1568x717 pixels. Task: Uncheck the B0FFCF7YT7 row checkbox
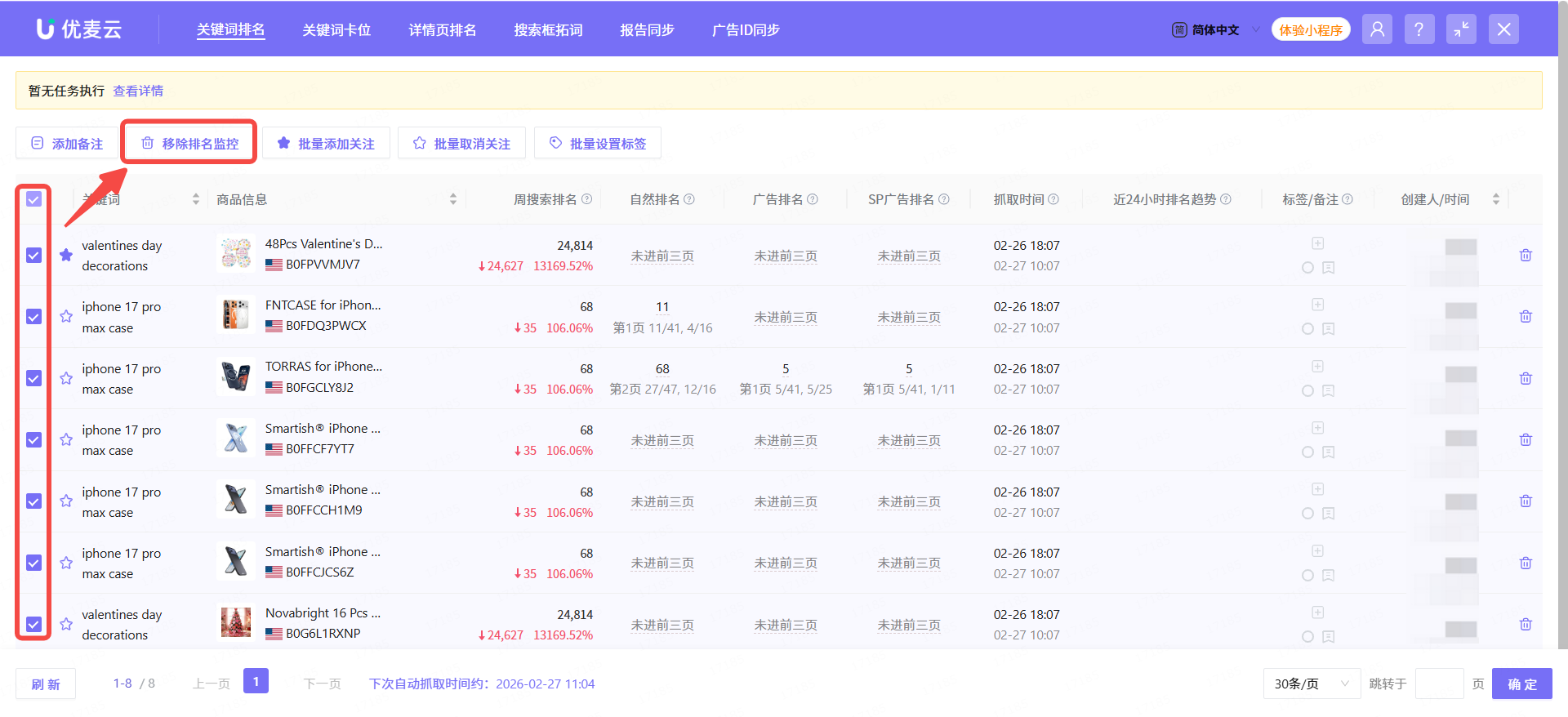tap(33, 439)
